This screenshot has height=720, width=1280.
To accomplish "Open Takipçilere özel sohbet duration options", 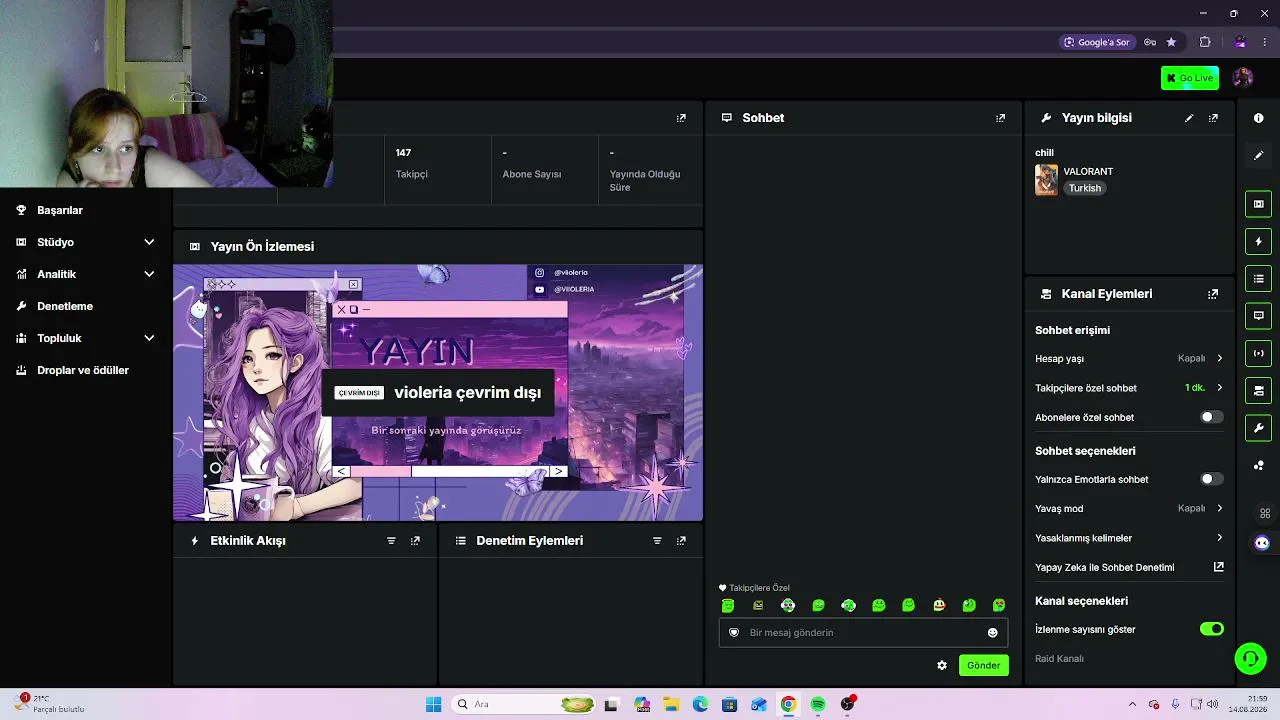I will [1129, 388].
